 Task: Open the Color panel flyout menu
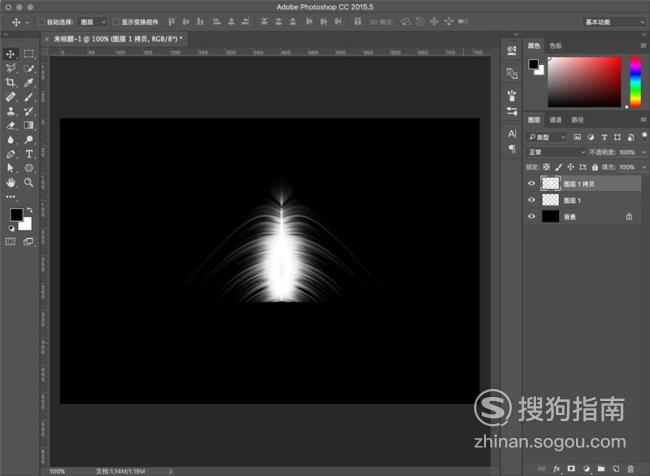(643, 46)
